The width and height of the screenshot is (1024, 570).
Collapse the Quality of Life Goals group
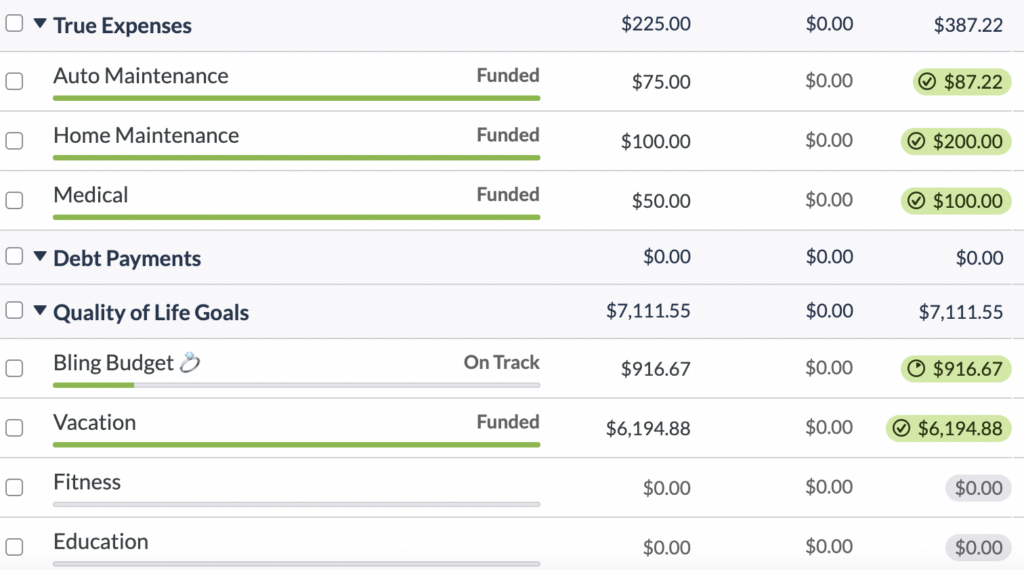pos(40,310)
